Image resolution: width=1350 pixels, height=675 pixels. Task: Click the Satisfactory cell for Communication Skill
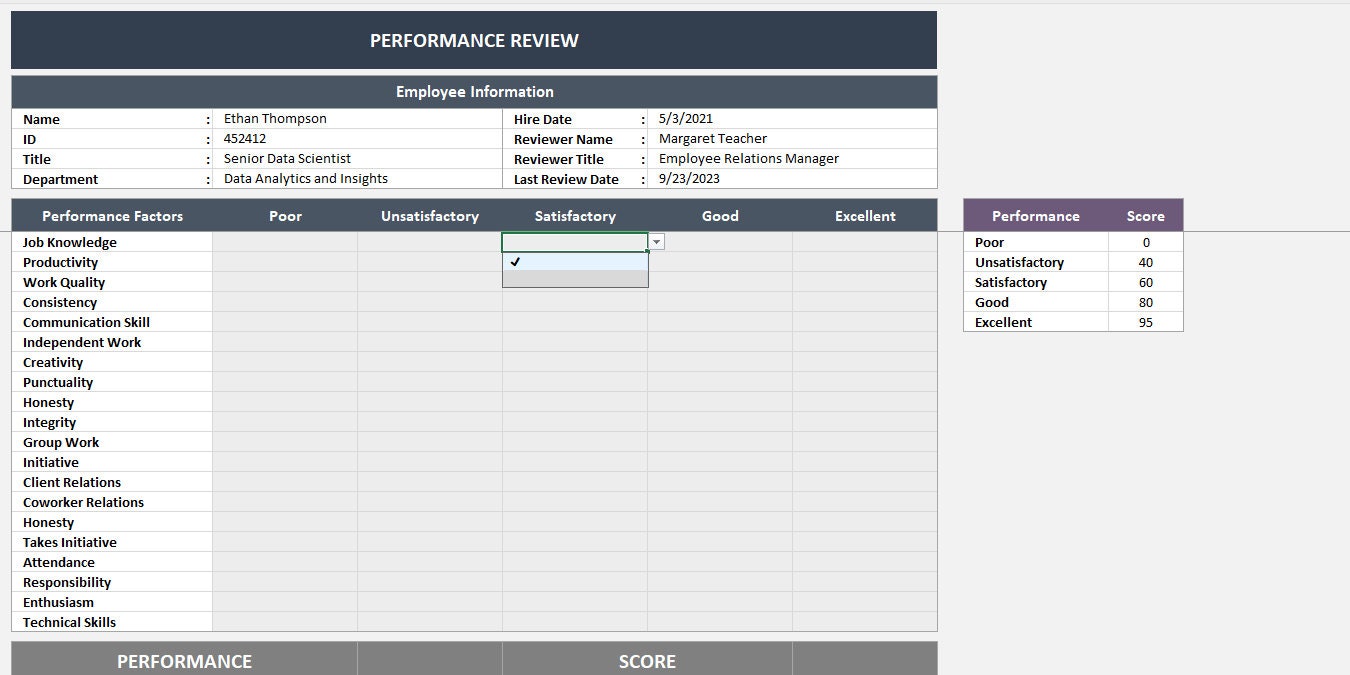point(575,322)
